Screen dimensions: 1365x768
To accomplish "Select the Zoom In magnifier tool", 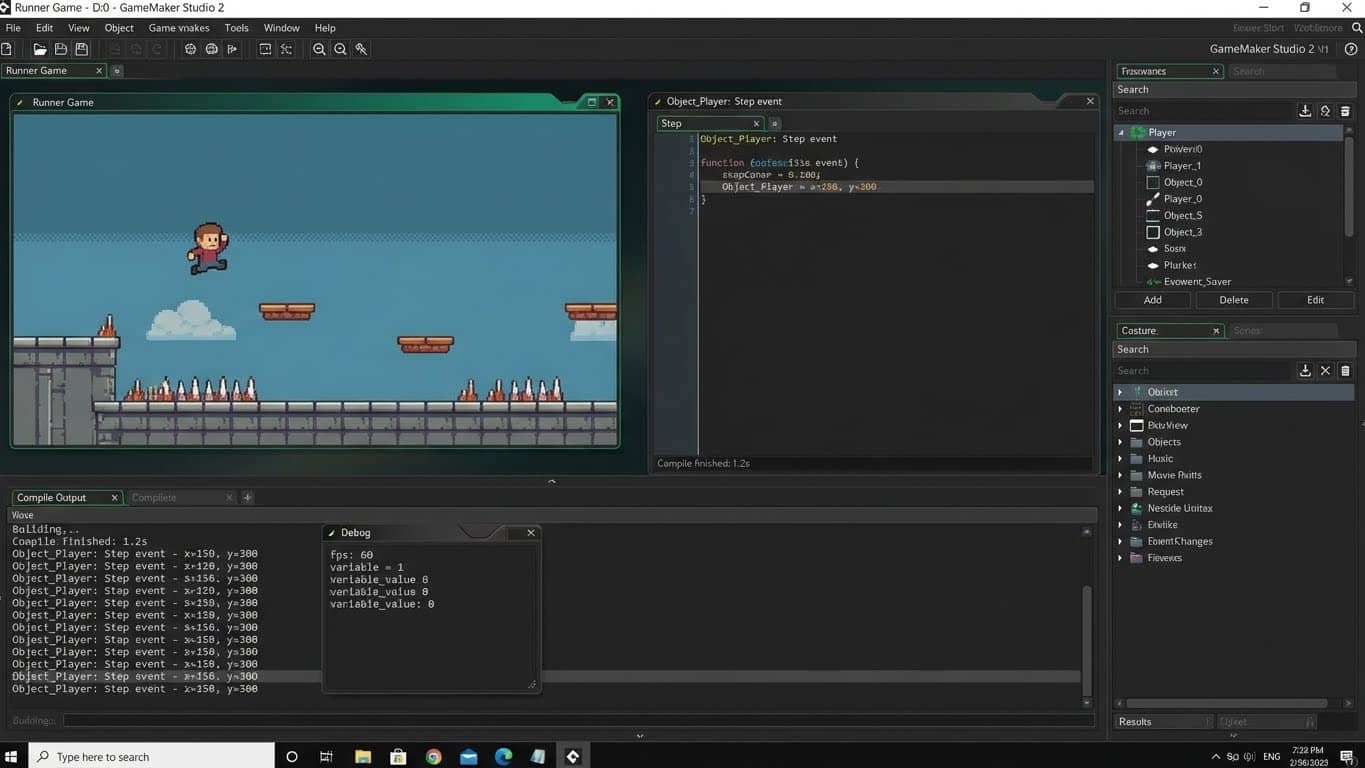I will point(319,49).
